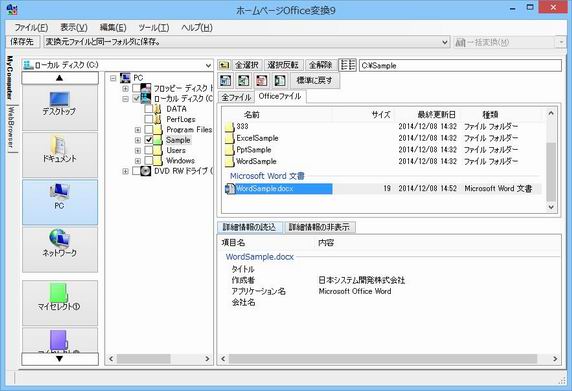Image resolution: width=572 pixels, height=391 pixels.
Task: Check the floppy disk checkbox in tree
Action: pos(136,88)
